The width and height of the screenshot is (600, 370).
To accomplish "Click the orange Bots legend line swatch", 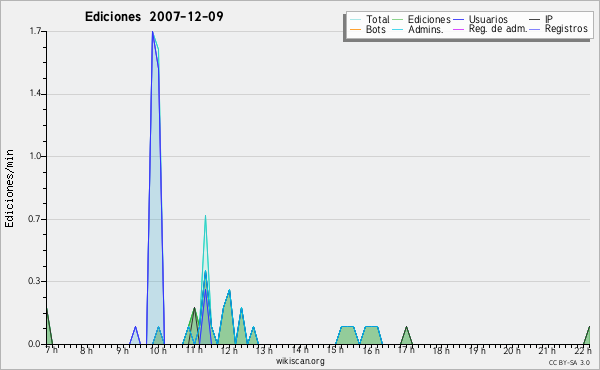I will (x=355, y=29).
